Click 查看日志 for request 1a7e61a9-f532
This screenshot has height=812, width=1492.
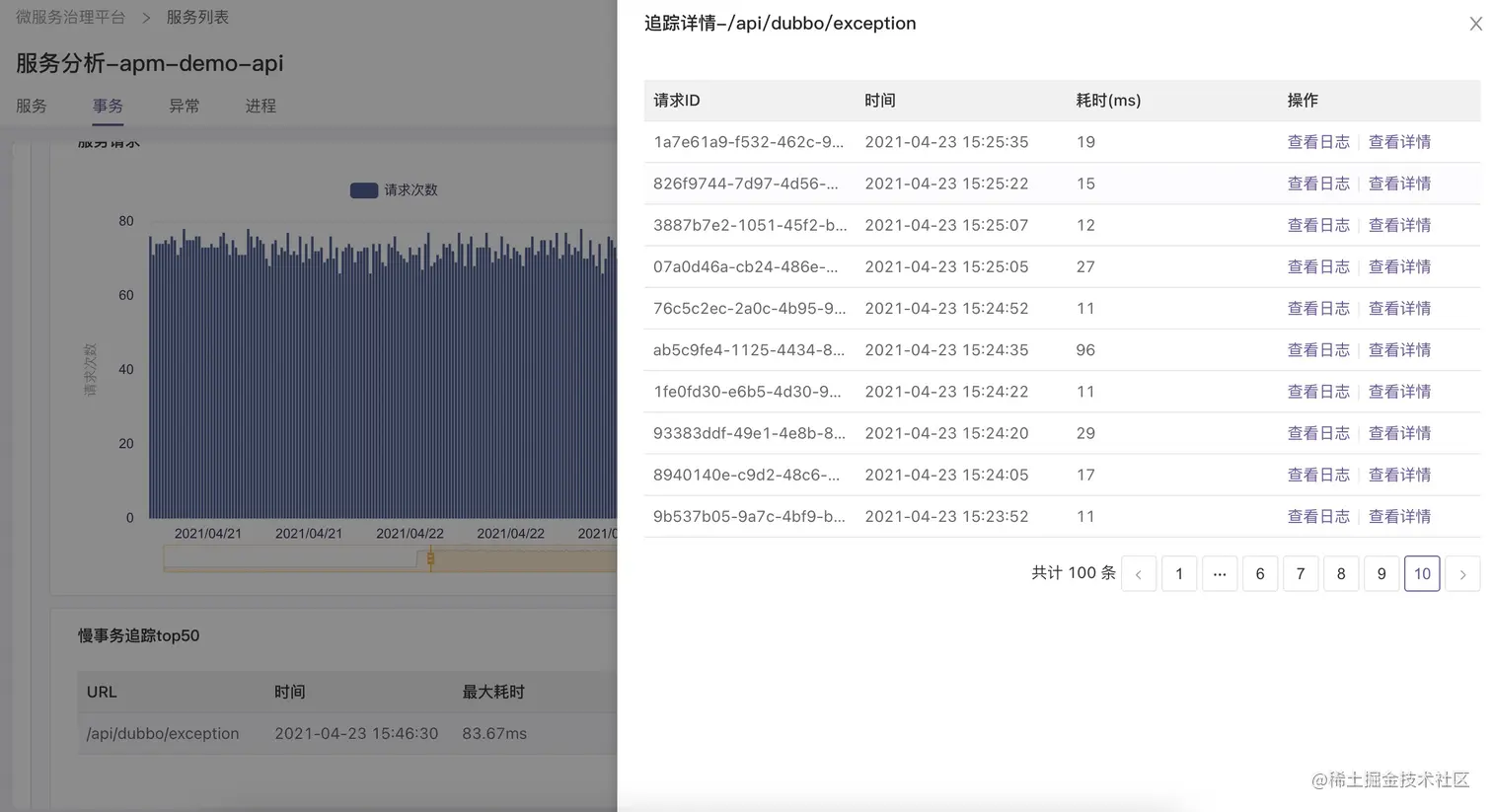[1318, 142]
